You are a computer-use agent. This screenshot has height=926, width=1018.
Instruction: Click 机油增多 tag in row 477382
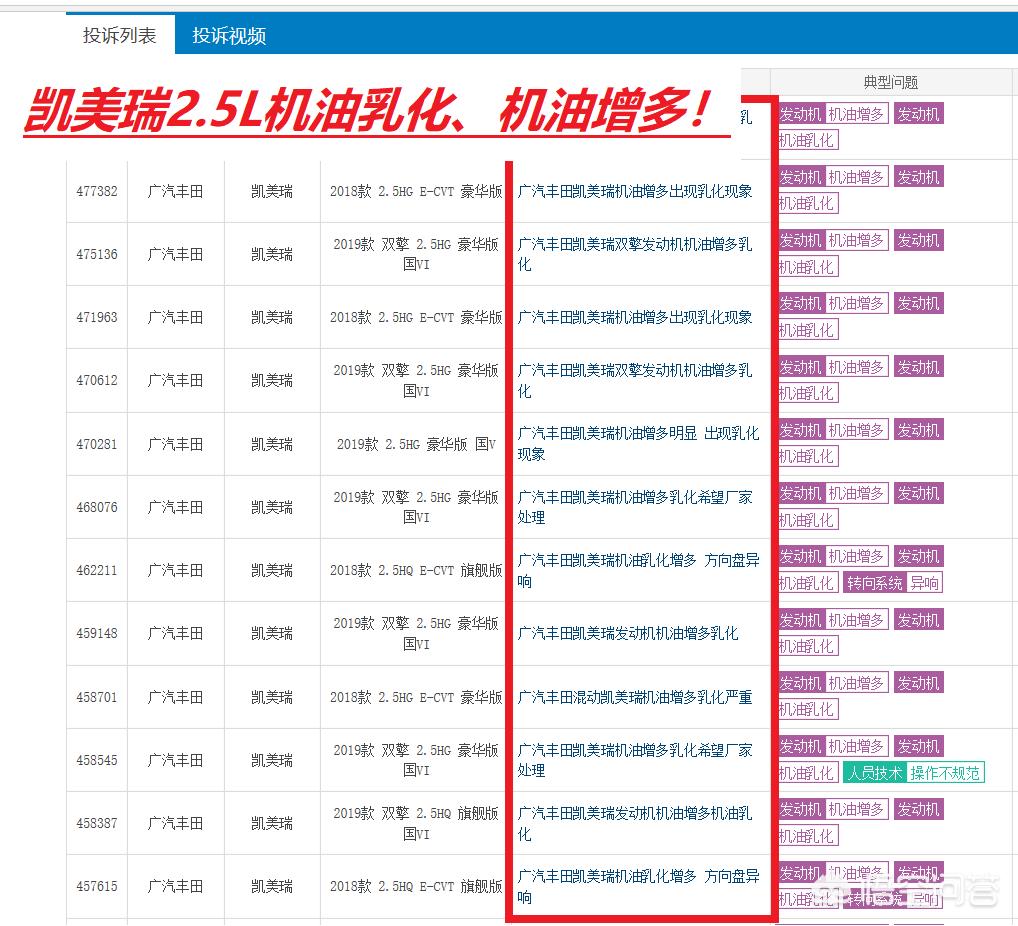[x=856, y=177]
